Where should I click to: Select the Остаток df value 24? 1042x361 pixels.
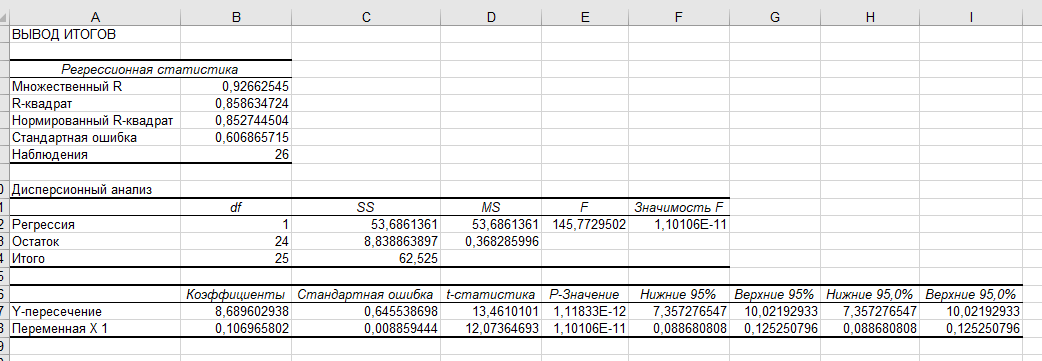coord(236,241)
